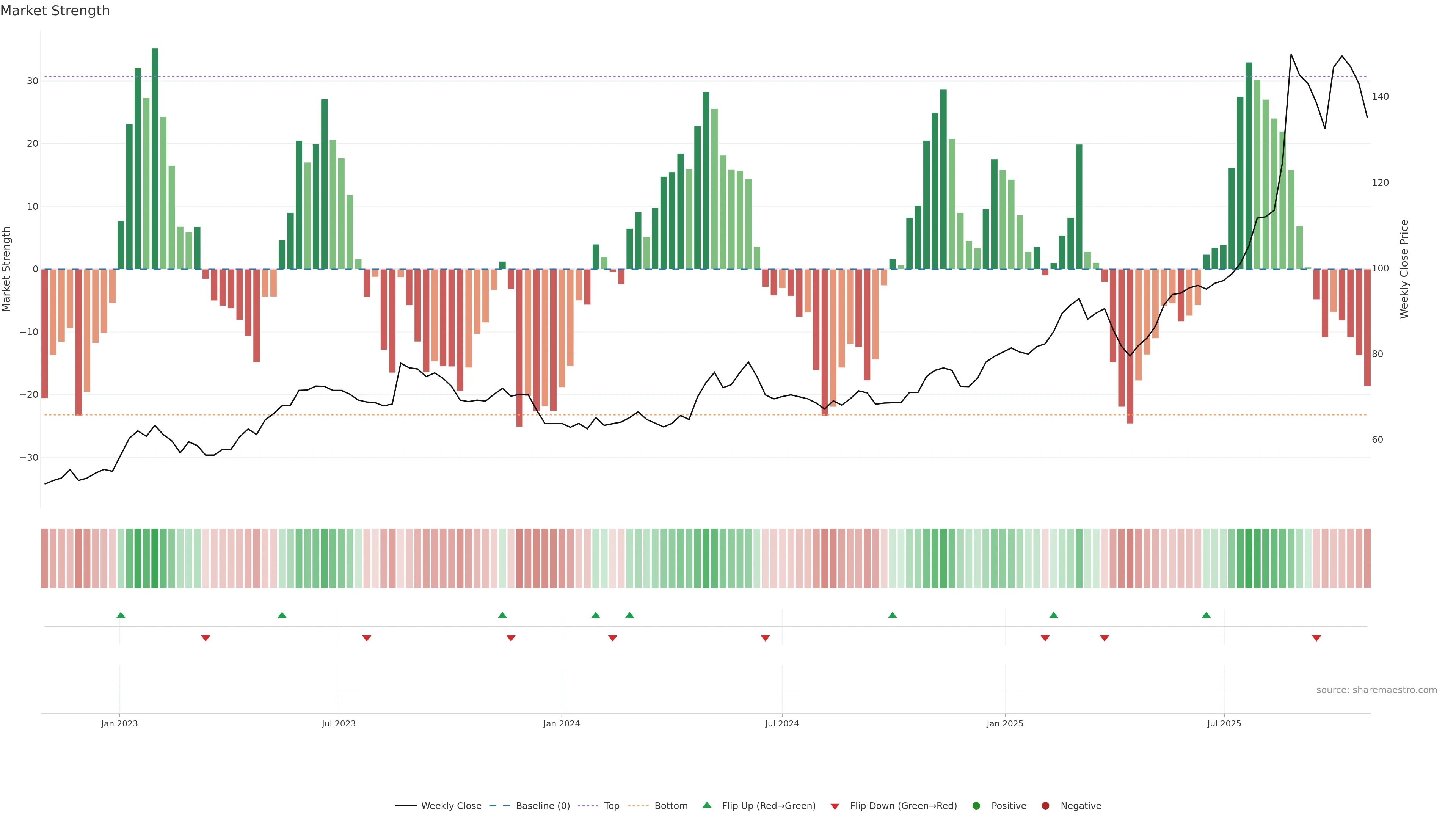Screen dimensions: 1456x819
Task: Click the green Positive circle in legend
Action: click(x=976, y=806)
